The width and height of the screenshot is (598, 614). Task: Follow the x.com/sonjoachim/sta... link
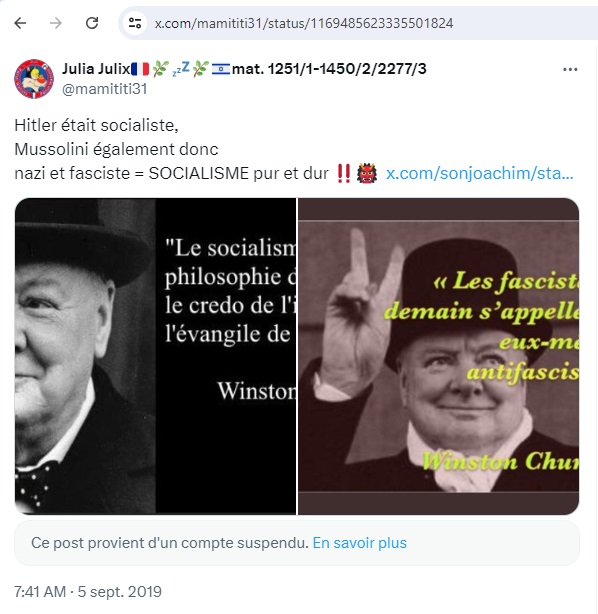(480, 173)
